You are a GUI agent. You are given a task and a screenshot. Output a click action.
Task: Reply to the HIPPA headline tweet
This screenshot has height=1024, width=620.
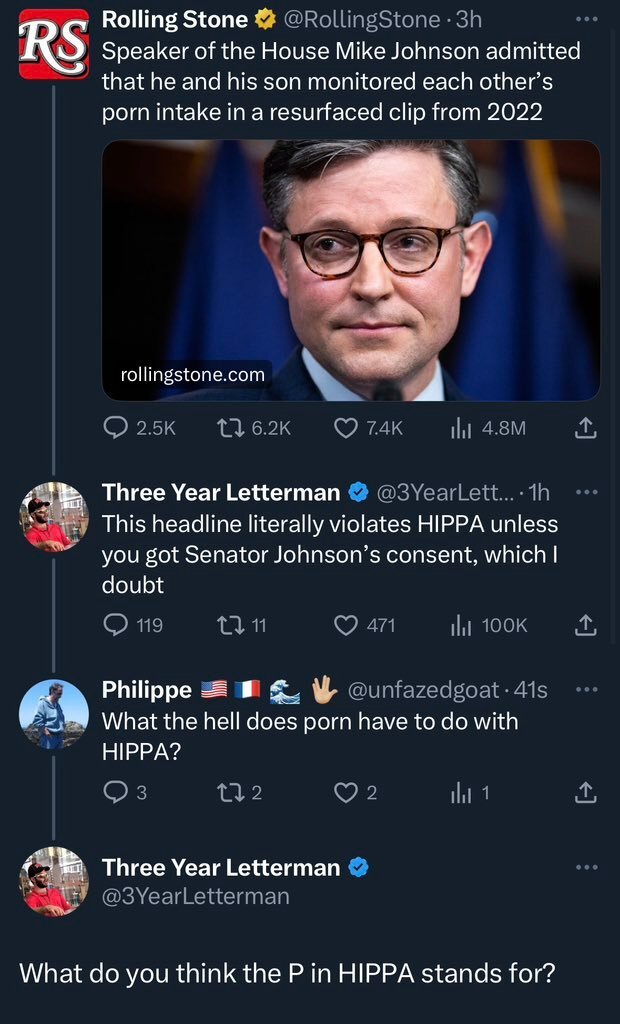click(x=115, y=625)
